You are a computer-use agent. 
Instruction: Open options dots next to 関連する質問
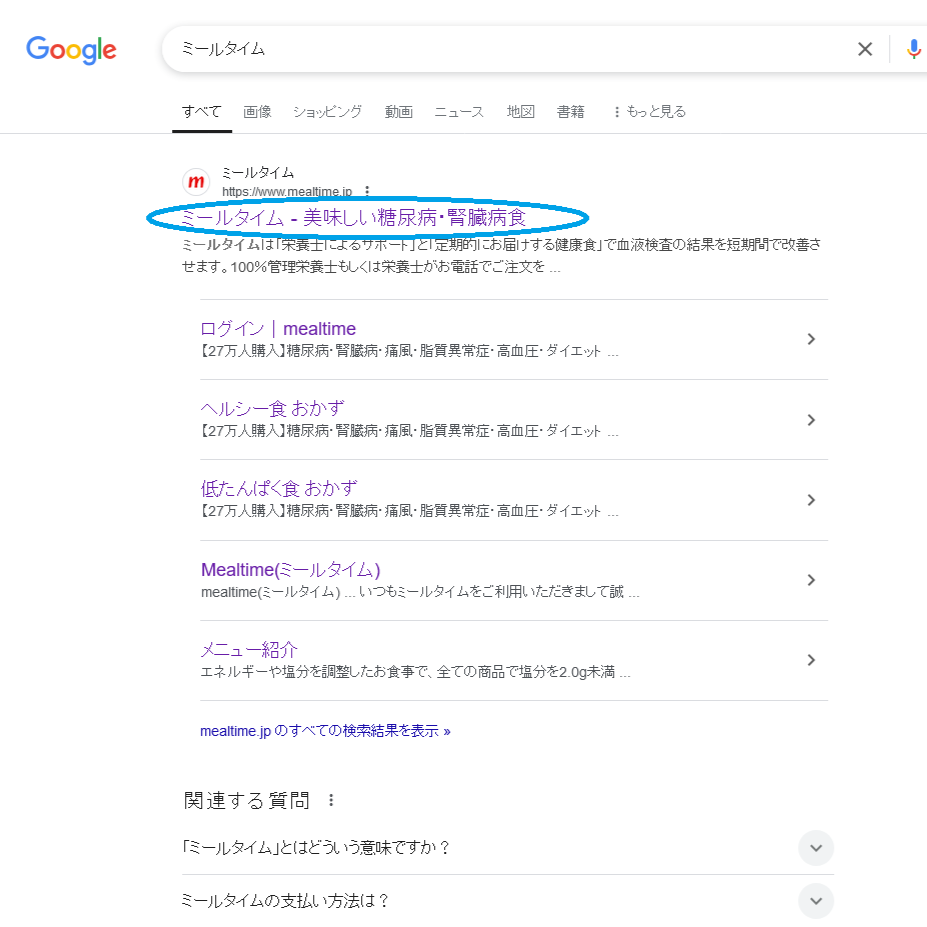tap(332, 800)
